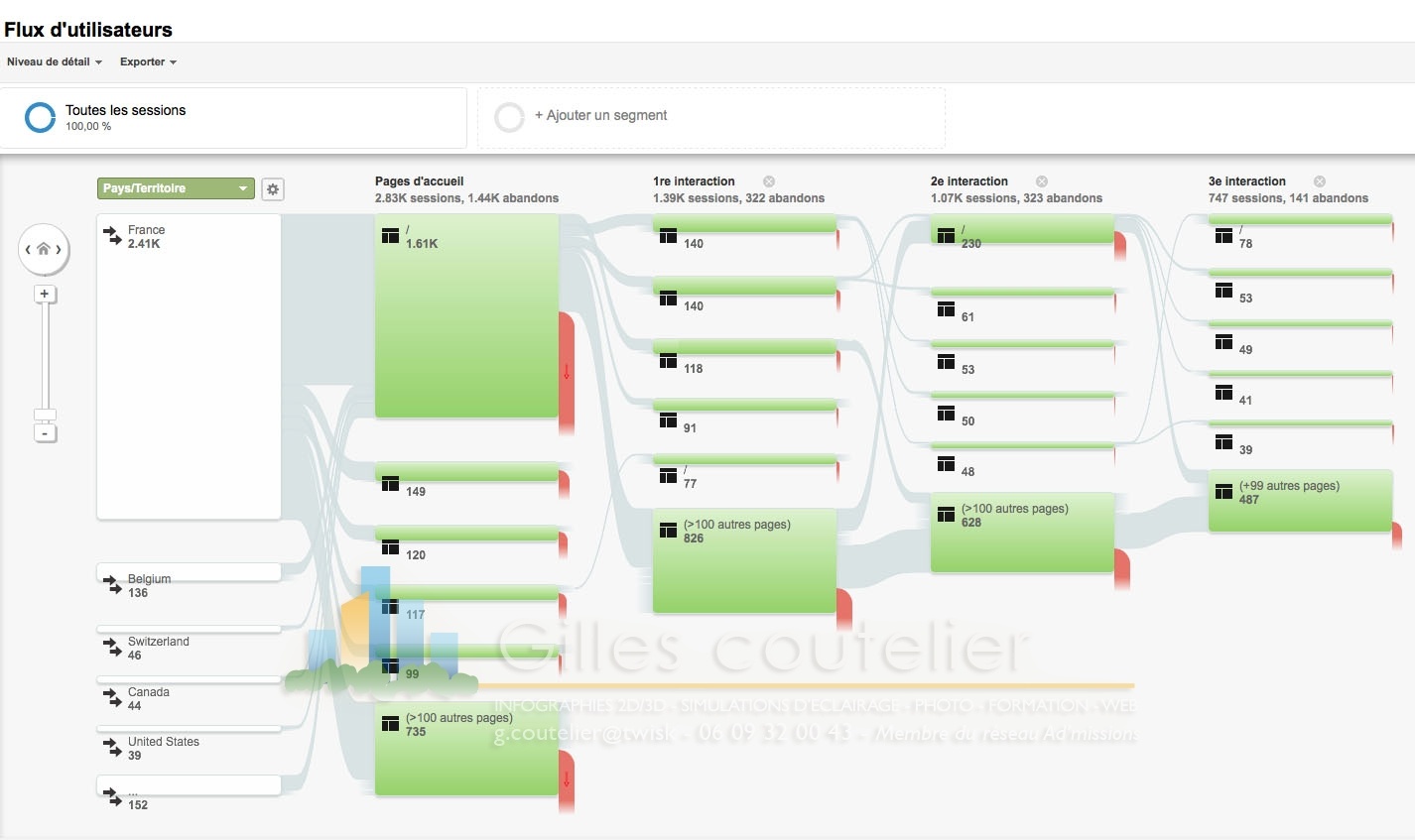Zoom in with the plus button
Viewport: 1415px width, 840px height.
[45, 294]
